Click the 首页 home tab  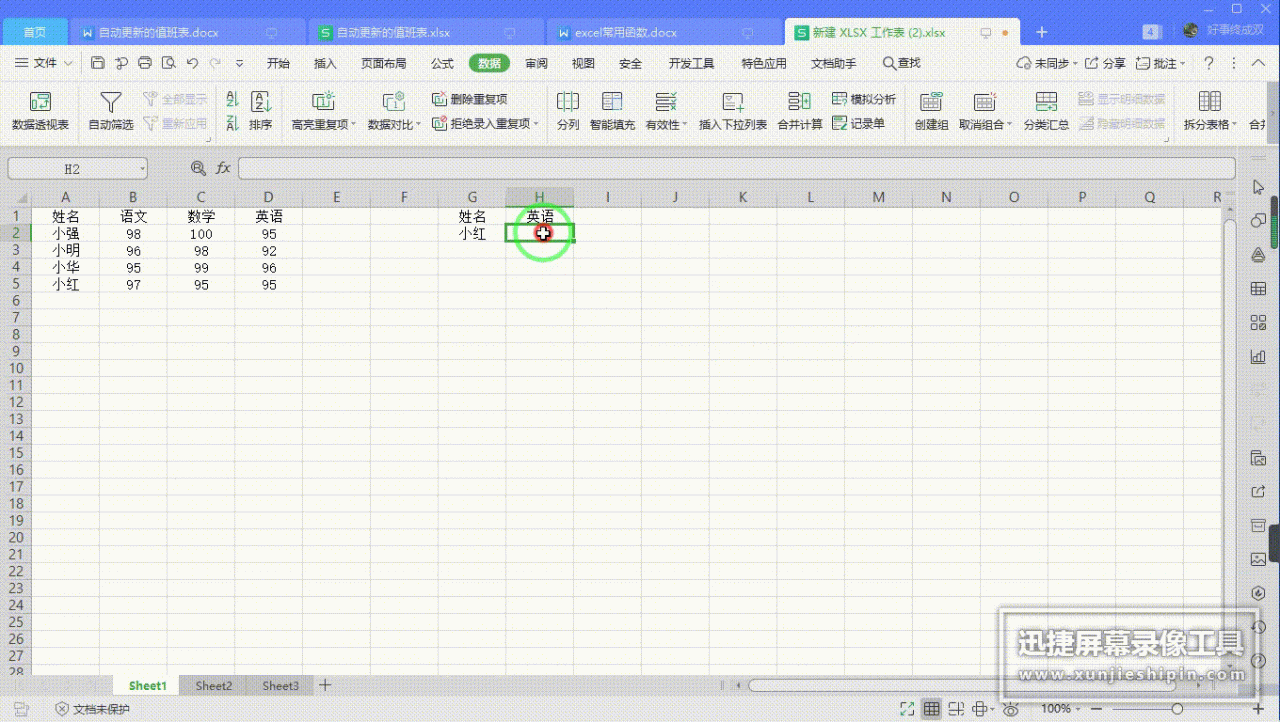35,32
